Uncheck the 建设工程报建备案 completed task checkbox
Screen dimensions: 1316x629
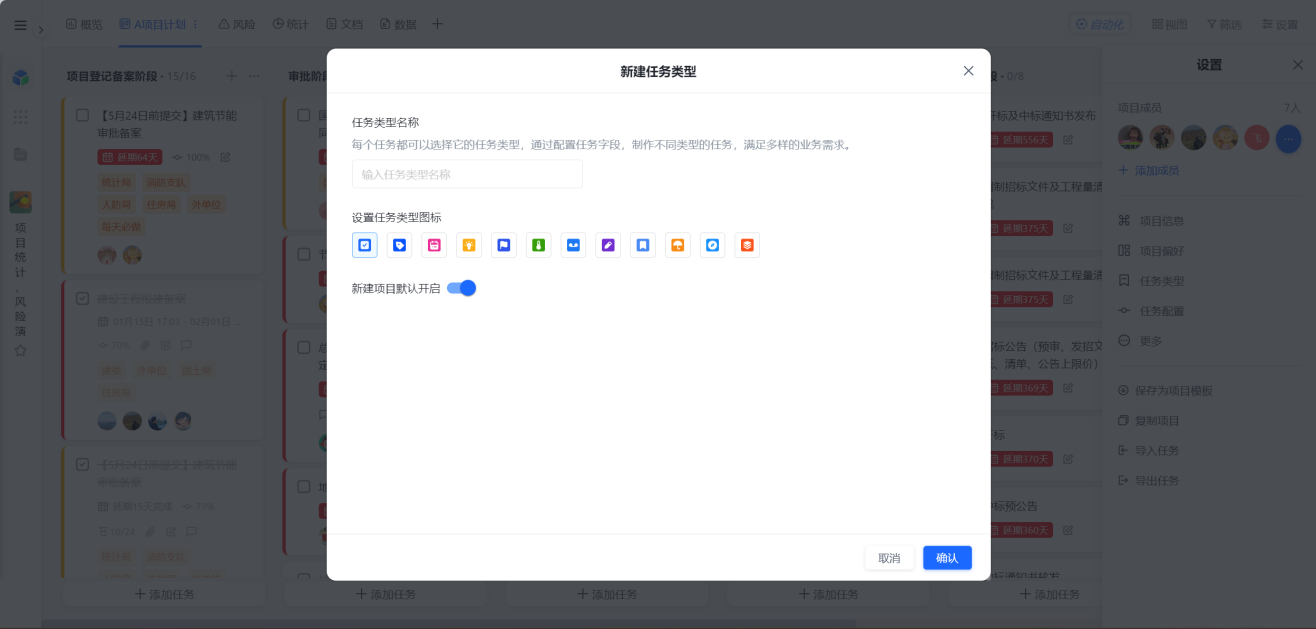click(x=83, y=298)
